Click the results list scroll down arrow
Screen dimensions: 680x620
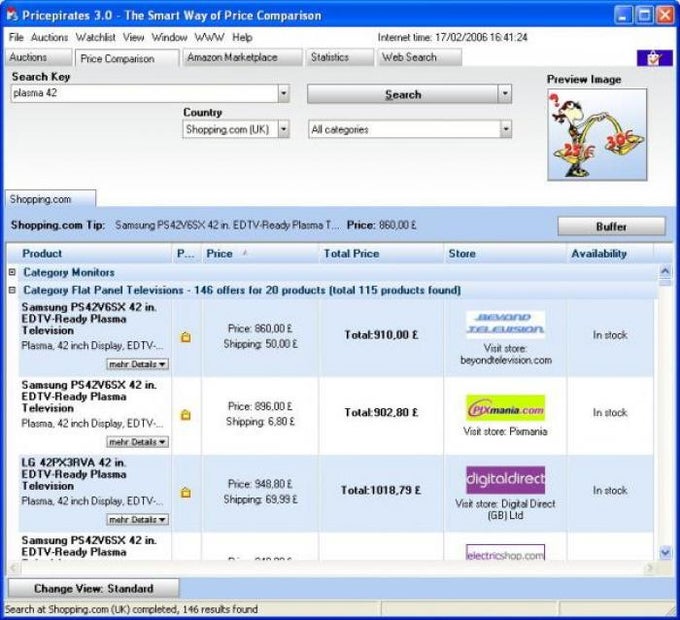click(x=665, y=552)
